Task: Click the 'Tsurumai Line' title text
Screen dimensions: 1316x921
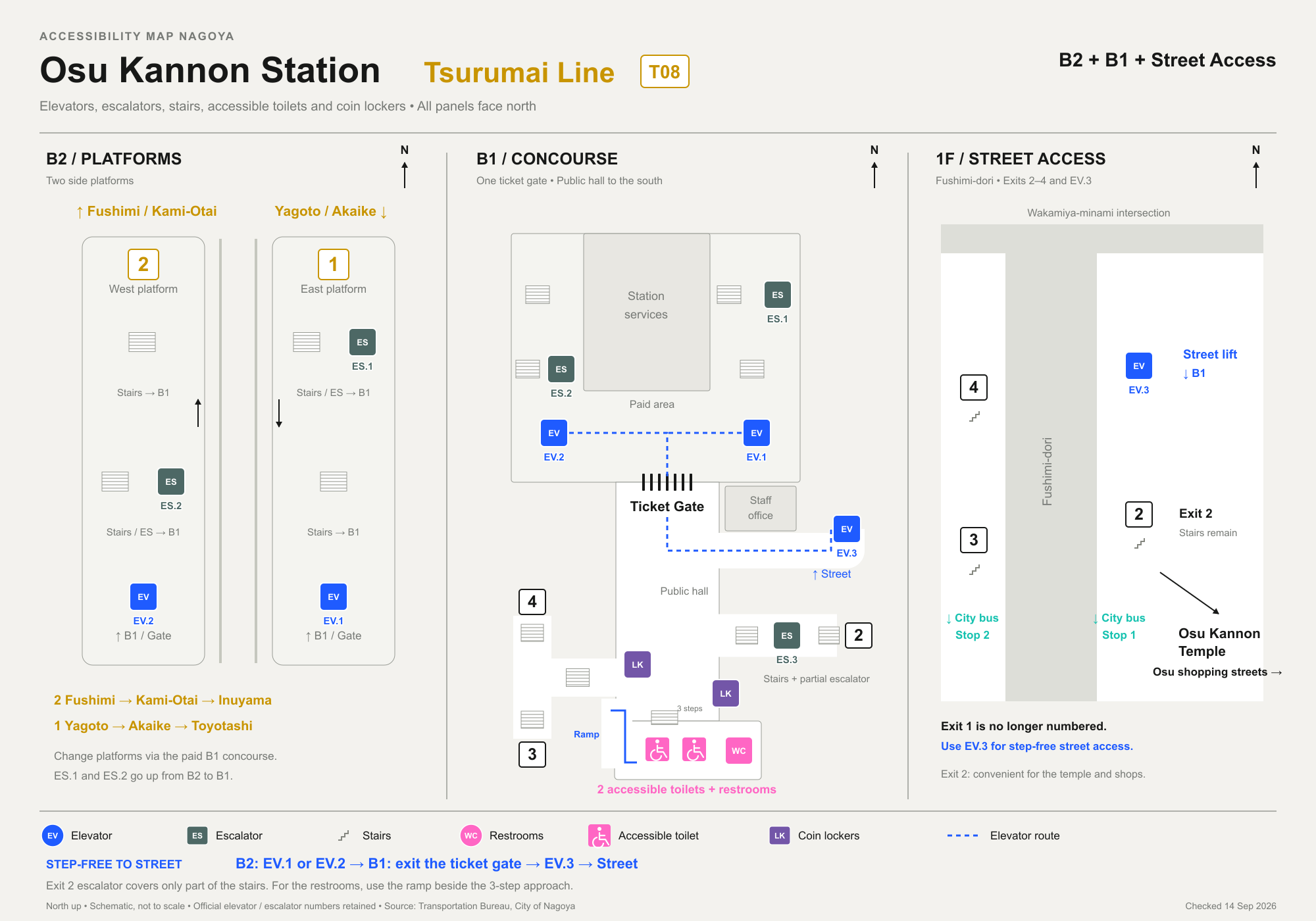Action: pos(519,72)
